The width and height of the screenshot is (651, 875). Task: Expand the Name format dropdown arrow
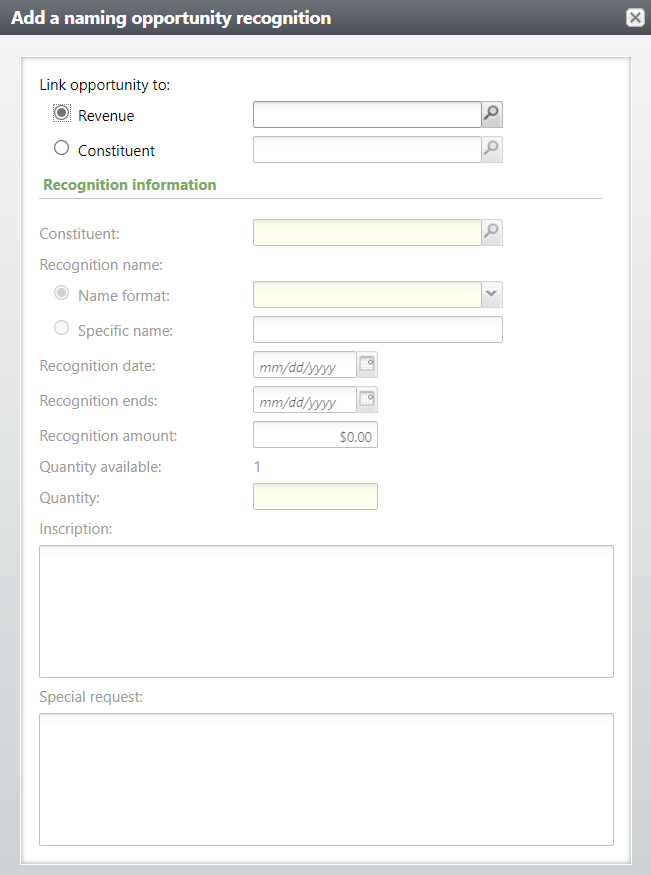pos(492,295)
